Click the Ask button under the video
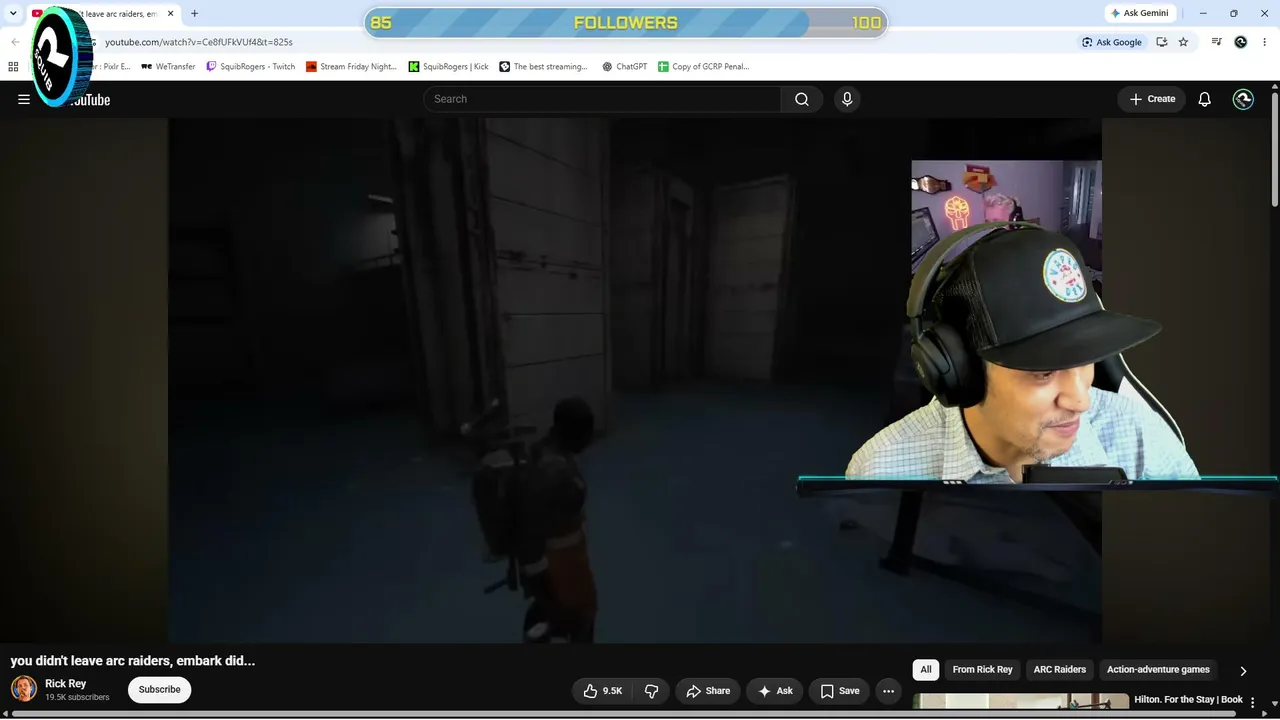This screenshot has width=1280, height=720. click(775, 691)
